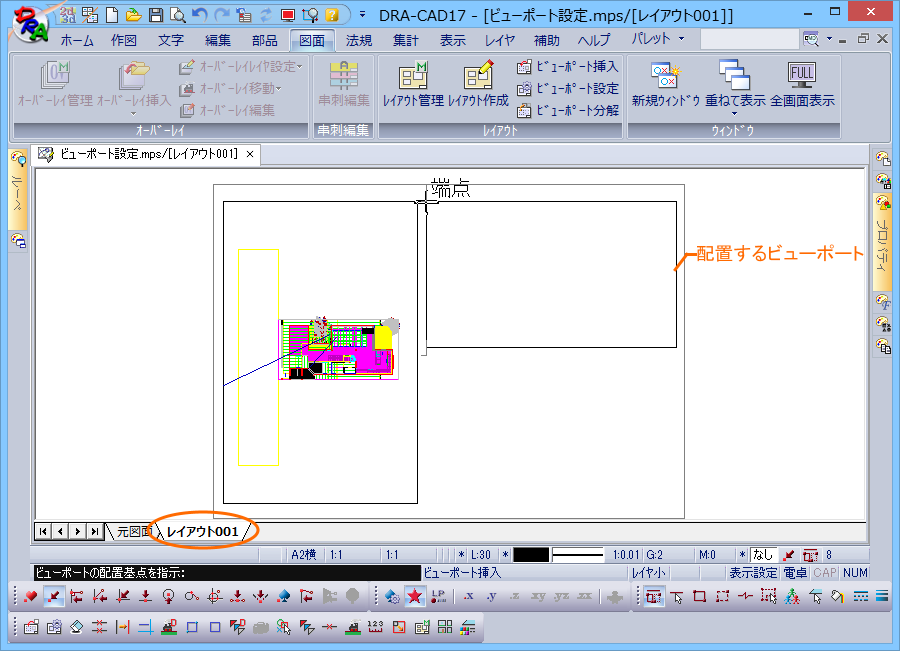Image resolution: width=900 pixels, height=651 pixels.
Task: Open レイアウト管理 layout manager
Action: pyautogui.click(x=413, y=86)
